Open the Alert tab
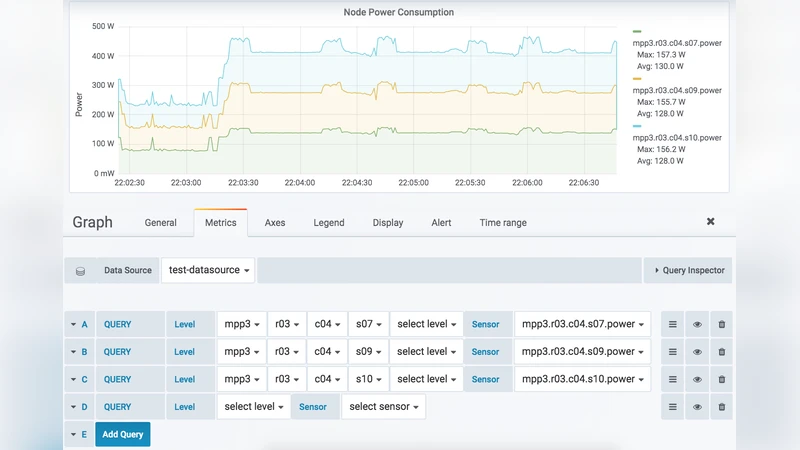 [x=441, y=223]
